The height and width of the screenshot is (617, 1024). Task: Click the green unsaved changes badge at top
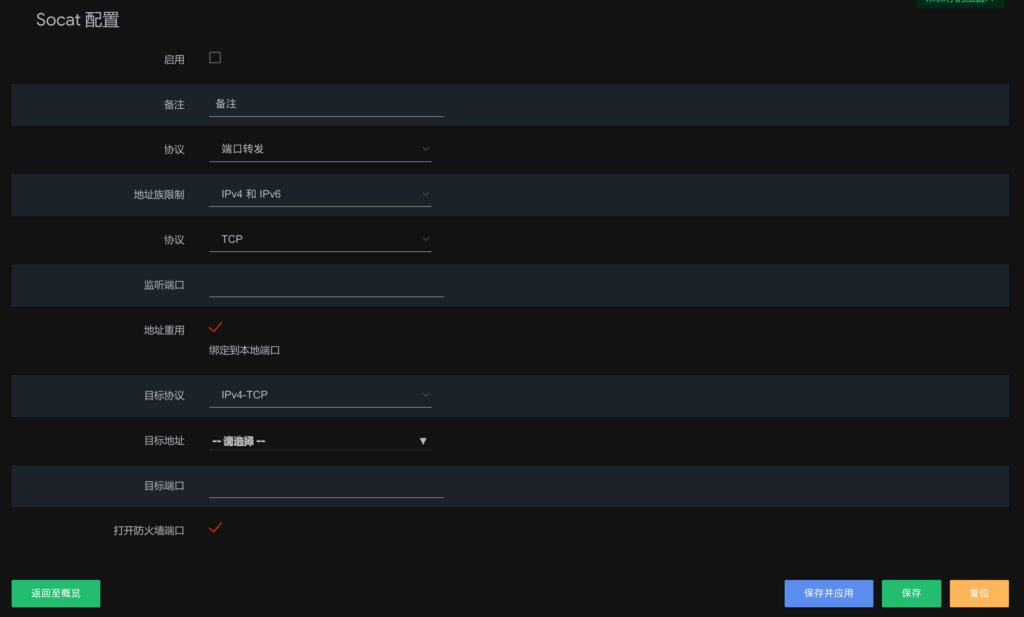[960, 3]
